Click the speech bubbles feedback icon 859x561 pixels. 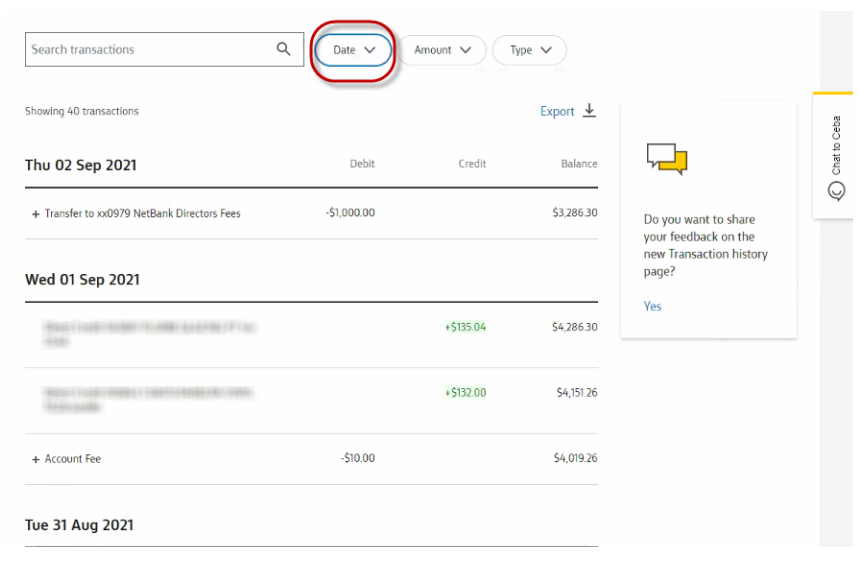667,158
